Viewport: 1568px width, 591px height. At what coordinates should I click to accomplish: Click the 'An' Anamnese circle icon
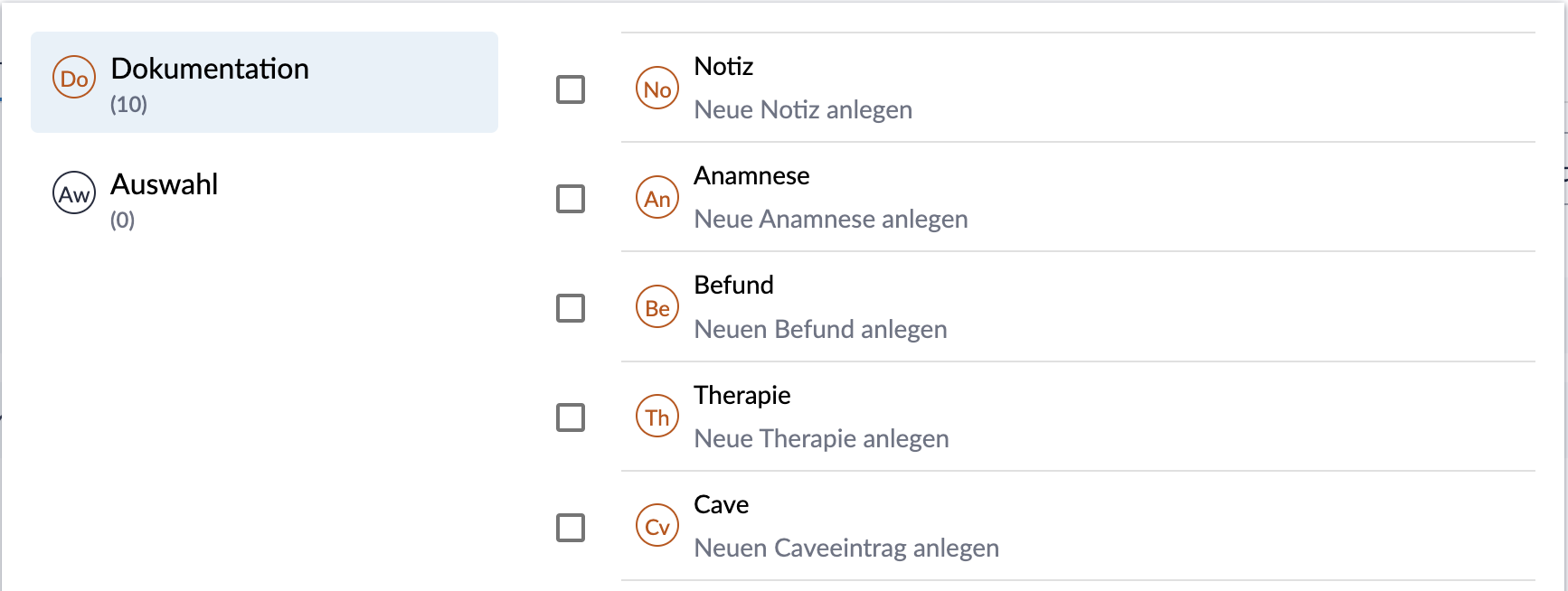(x=657, y=198)
